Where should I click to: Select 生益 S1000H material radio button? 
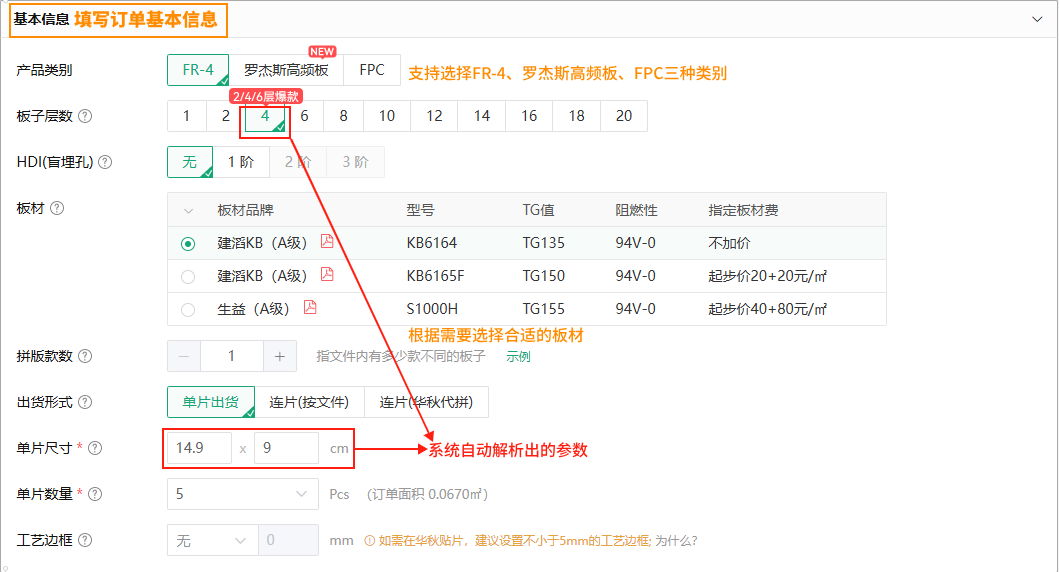click(x=188, y=310)
